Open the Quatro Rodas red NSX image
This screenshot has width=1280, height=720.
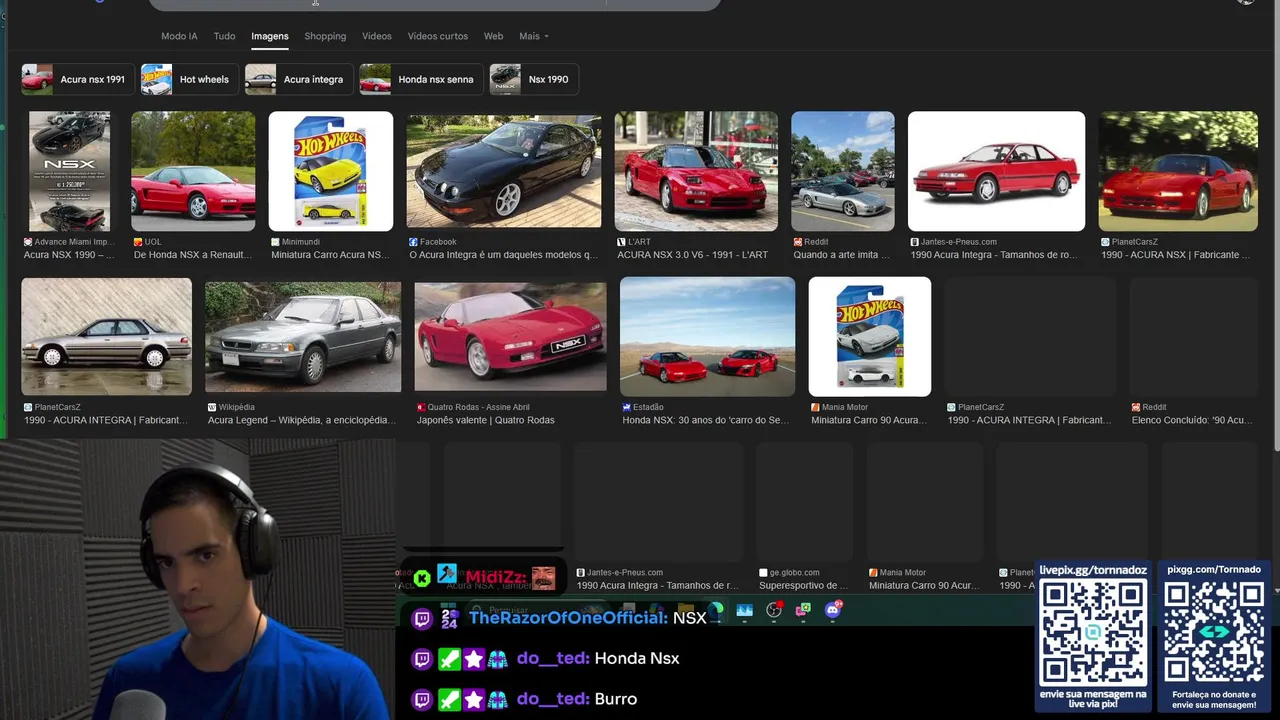coord(510,337)
